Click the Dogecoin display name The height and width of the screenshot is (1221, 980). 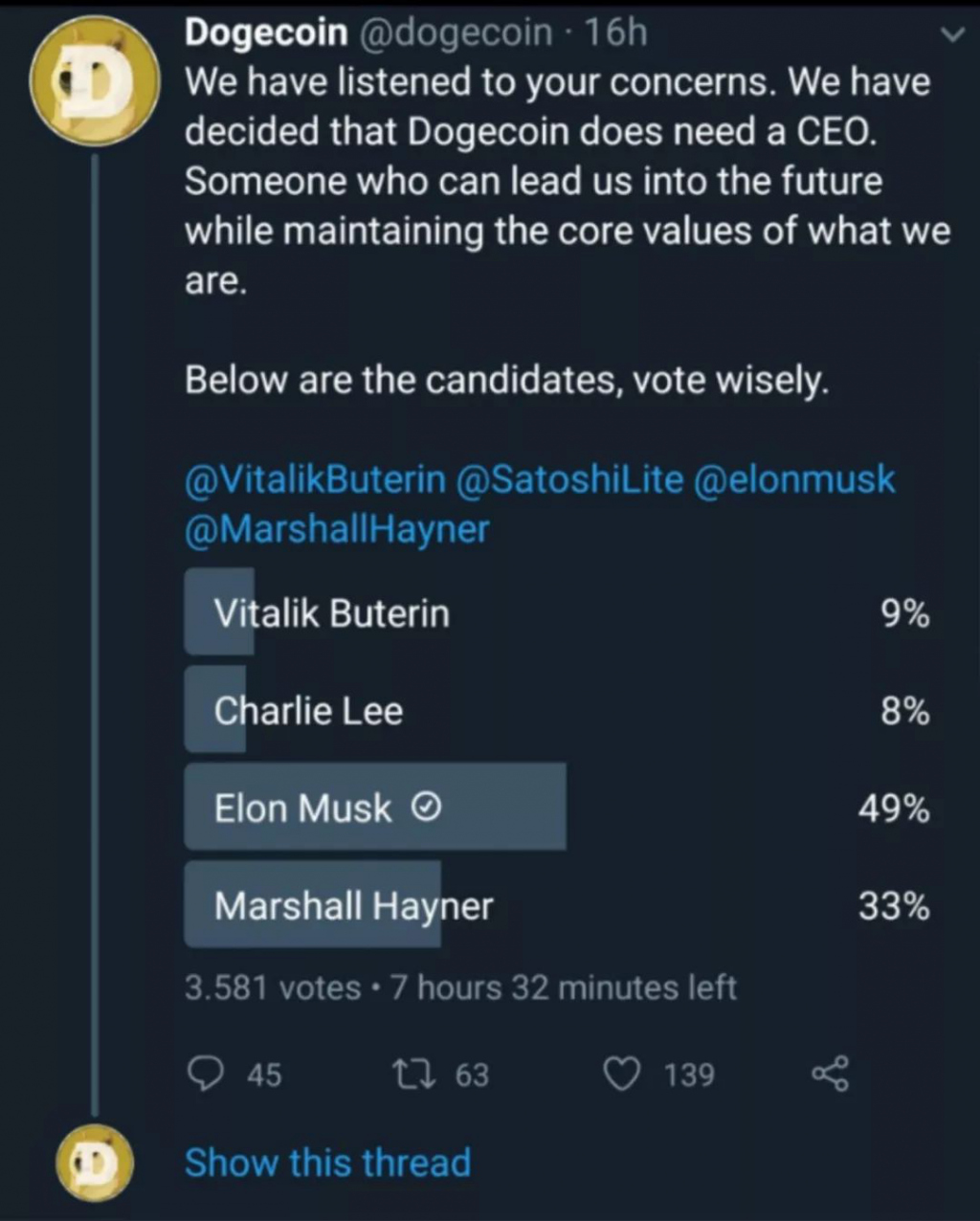(266, 33)
